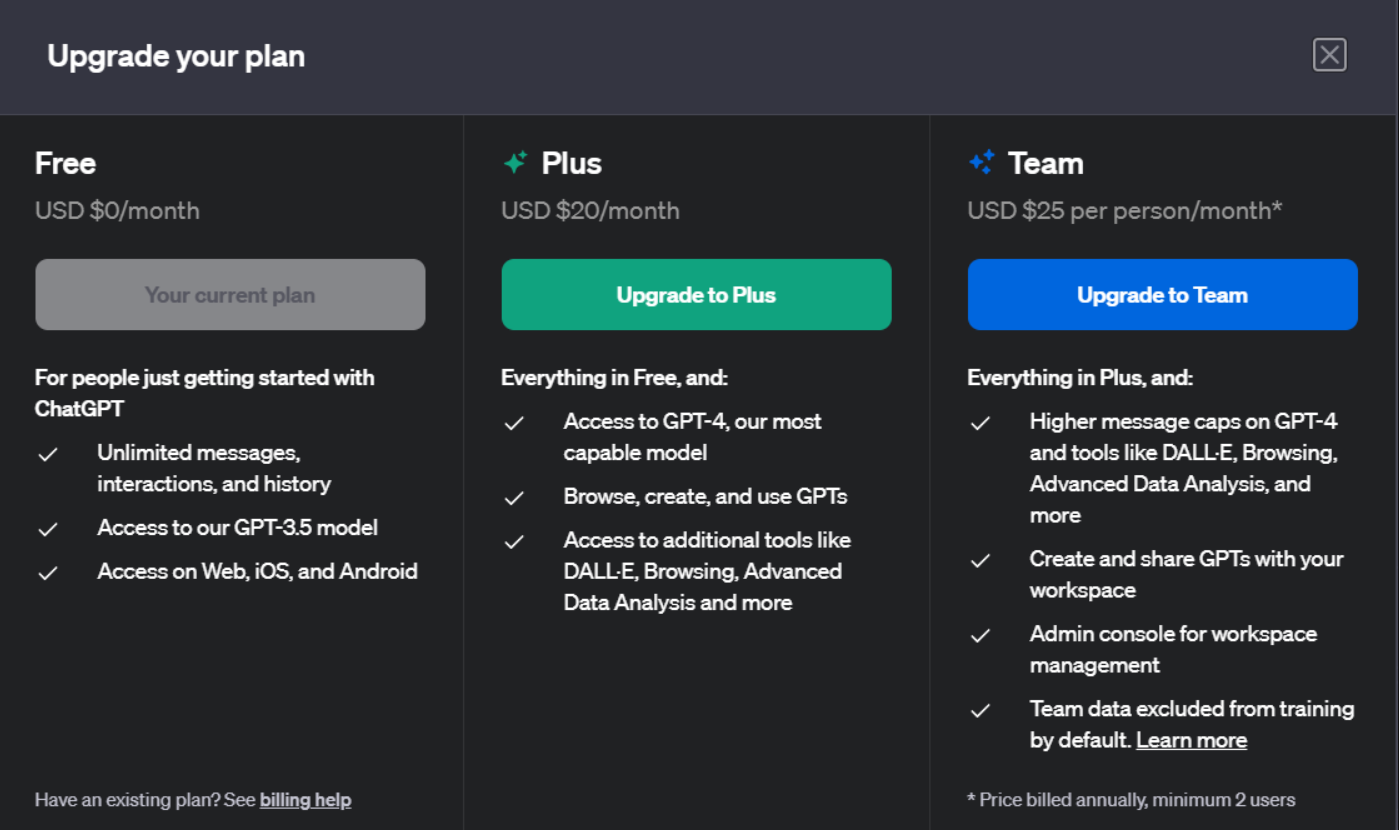The image size is (1399, 830).
Task: Click the Access to additional tools like DALL·E text
Action: coord(708,571)
